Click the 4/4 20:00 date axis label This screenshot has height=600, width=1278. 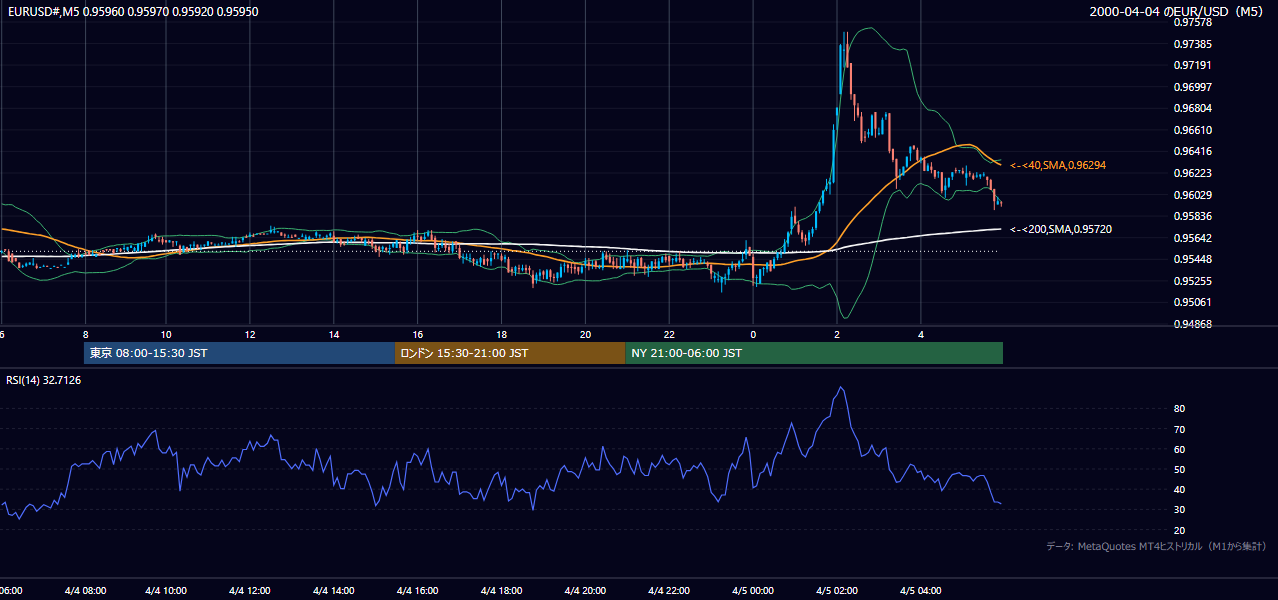tap(585, 591)
